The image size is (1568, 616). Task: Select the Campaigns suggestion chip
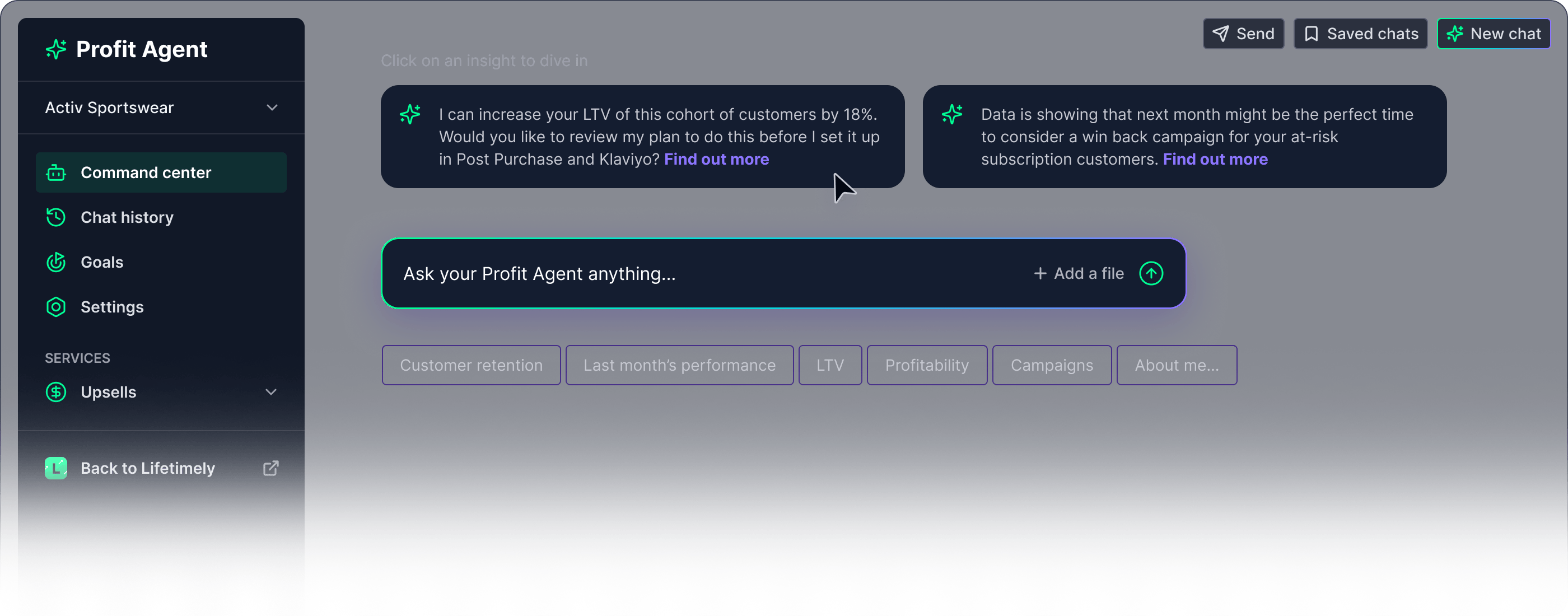[x=1052, y=365]
